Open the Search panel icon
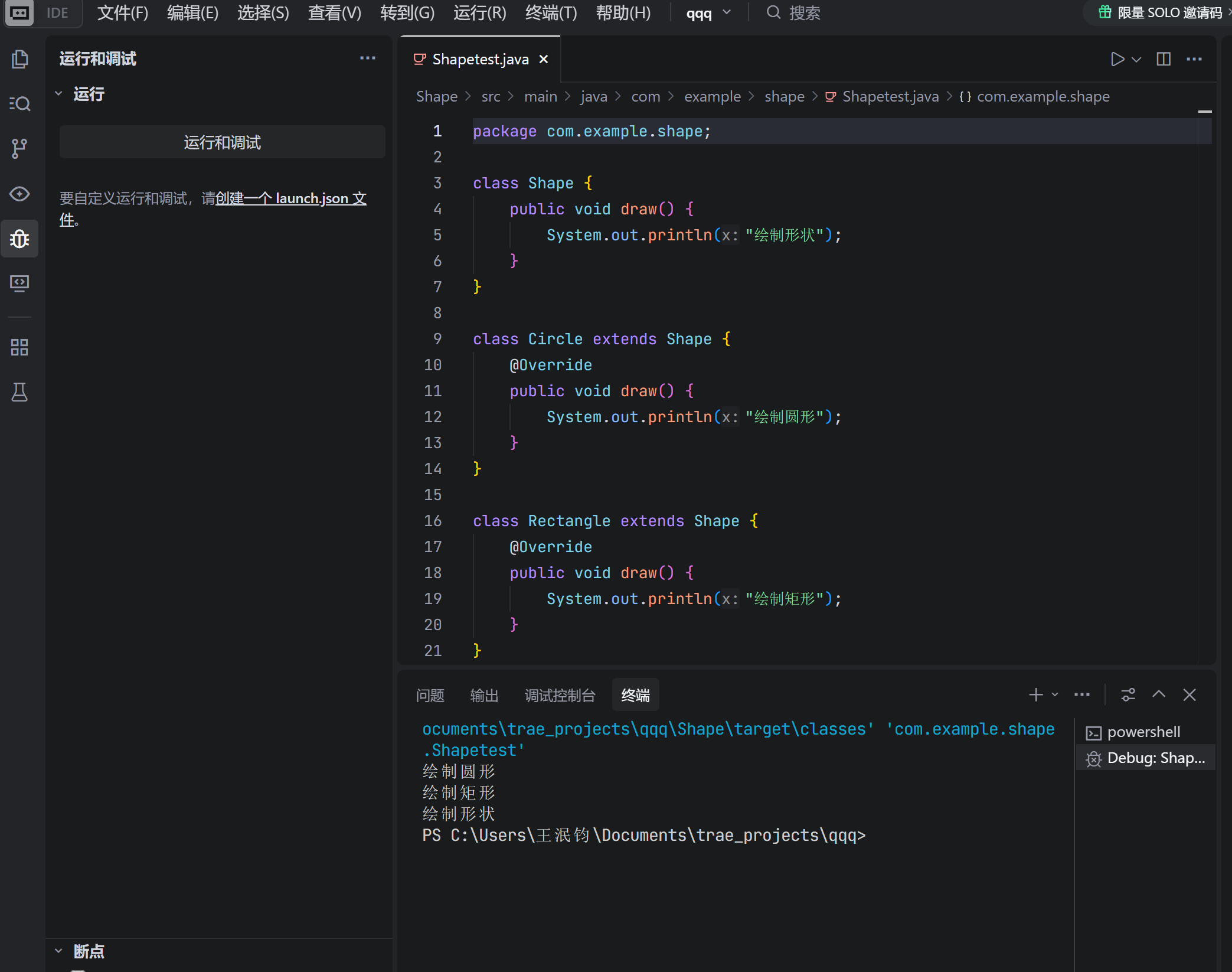Image resolution: width=1232 pixels, height=972 pixels. 19,104
